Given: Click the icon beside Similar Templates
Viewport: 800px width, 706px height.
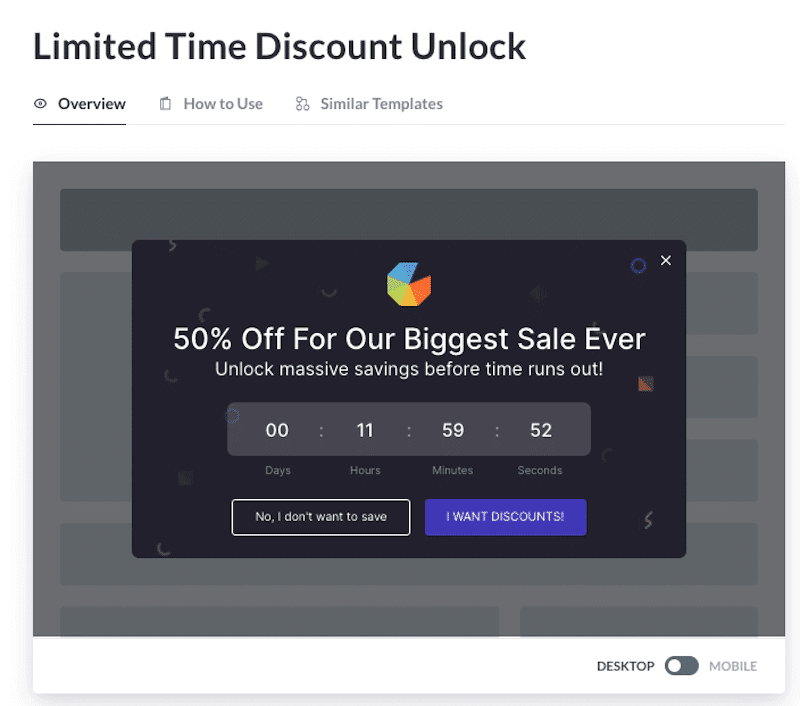Looking at the screenshot, I should [x=302, y=104].
